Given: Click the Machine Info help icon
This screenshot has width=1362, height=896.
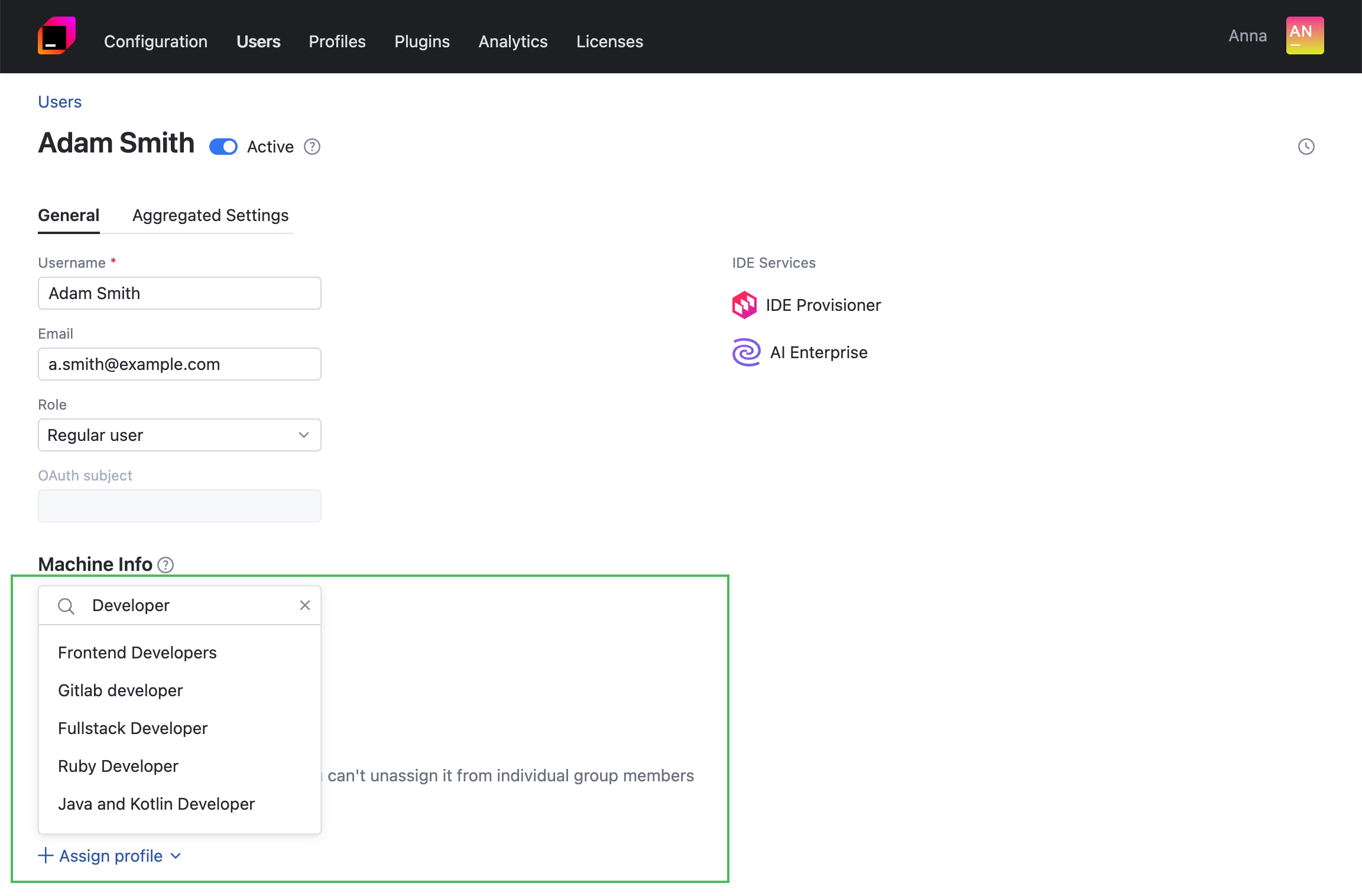Looking at the screenshot, I should click(165, 565).
